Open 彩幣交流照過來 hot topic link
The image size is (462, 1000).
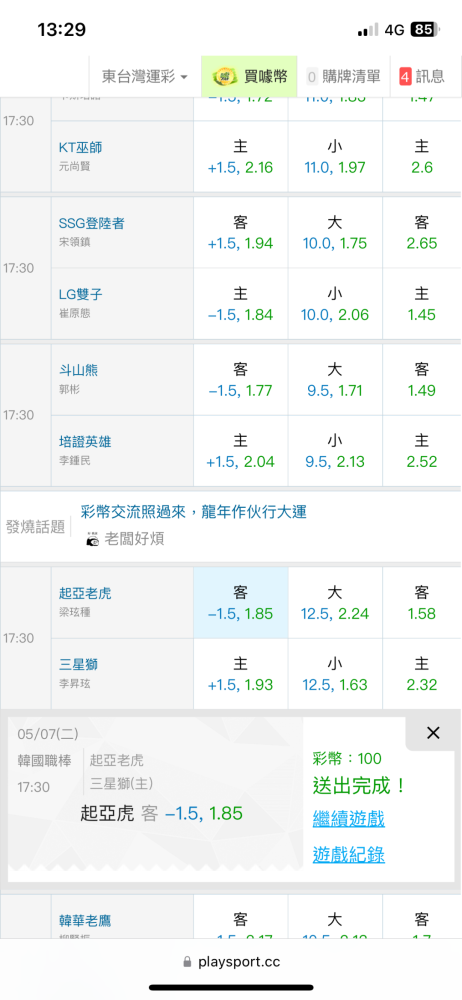193,511
